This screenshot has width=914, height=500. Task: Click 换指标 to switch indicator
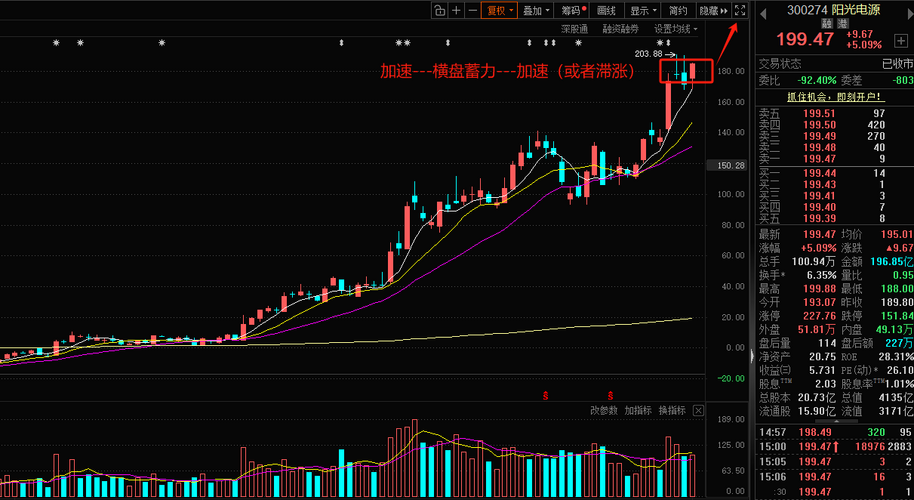coord(672,411)
